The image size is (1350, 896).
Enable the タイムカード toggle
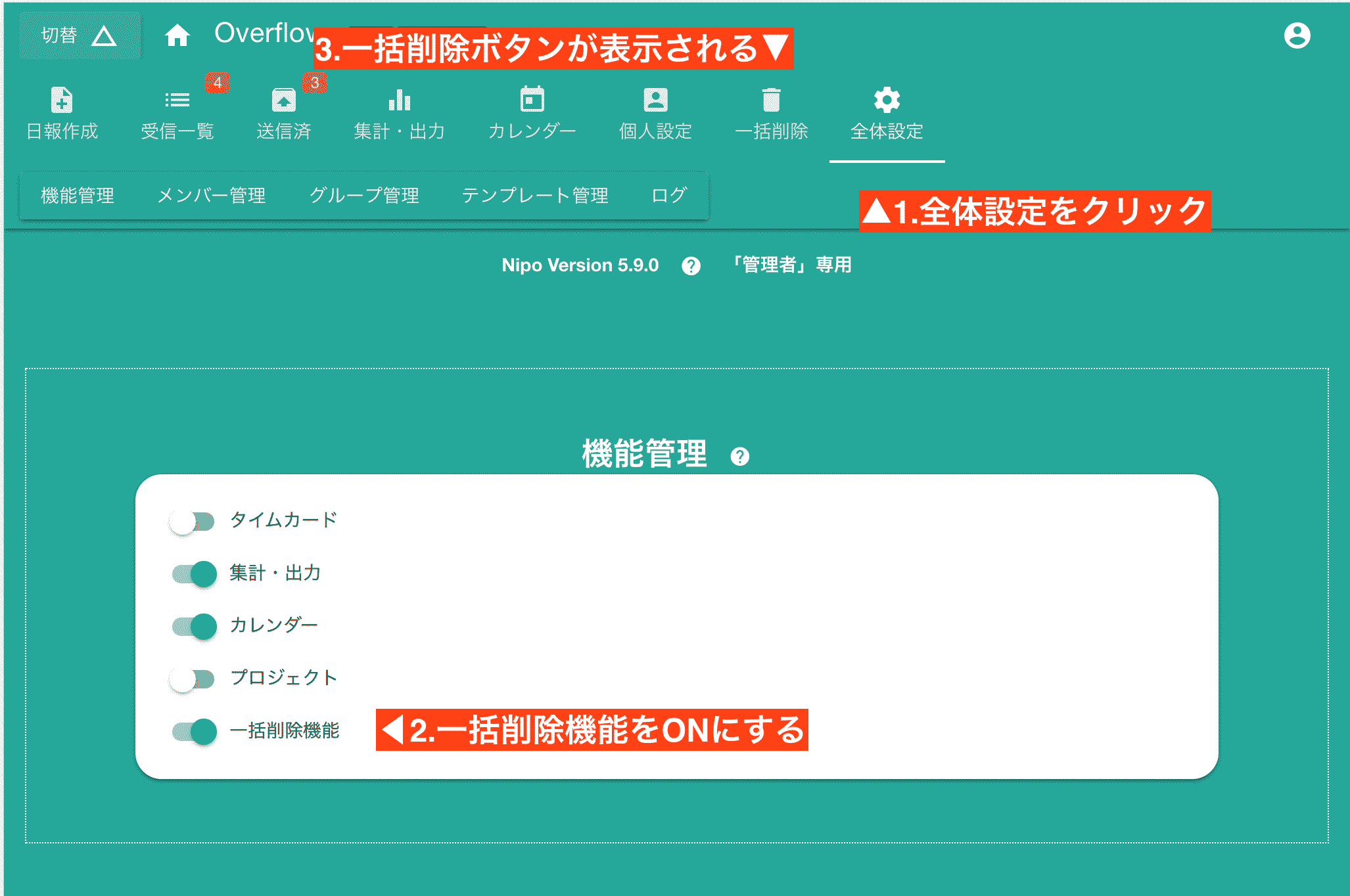coord(193,521)
